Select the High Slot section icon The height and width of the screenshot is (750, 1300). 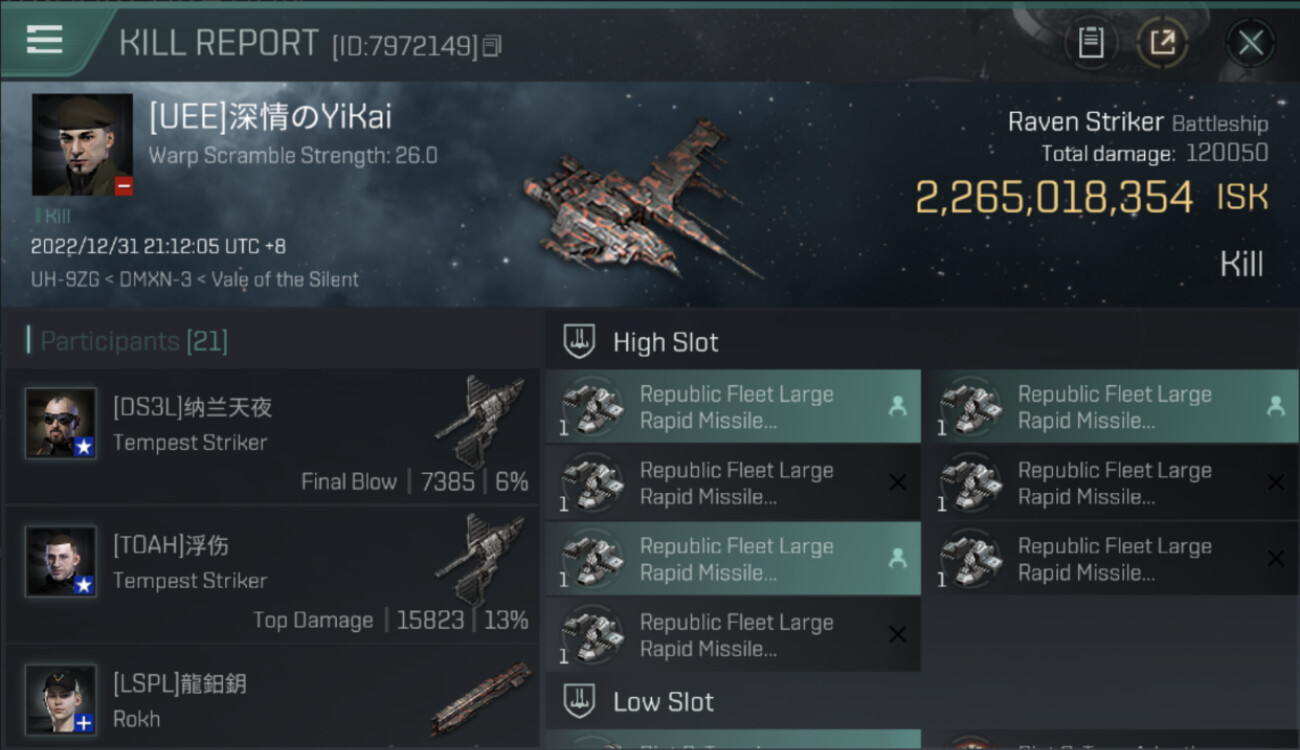[580, 342]
